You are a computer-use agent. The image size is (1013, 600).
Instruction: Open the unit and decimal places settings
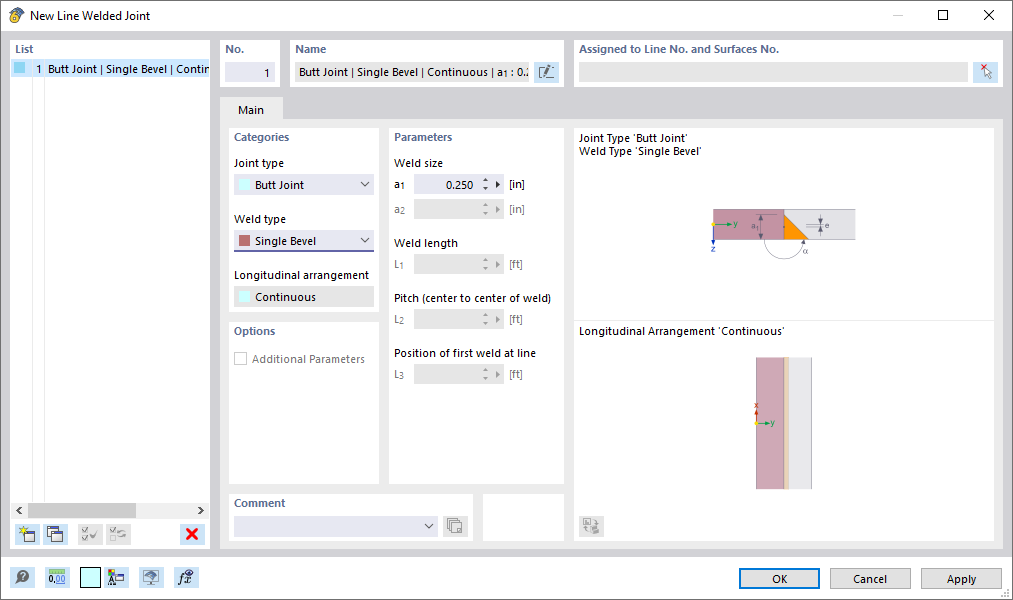click(x=57, y=577)
